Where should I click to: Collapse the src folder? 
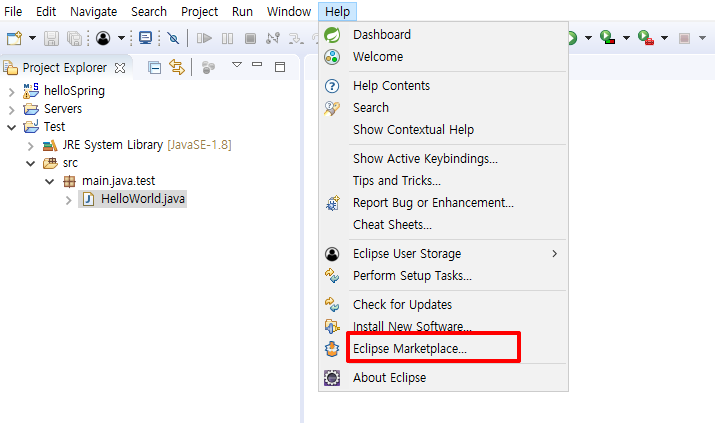pyautogui.click(x=31, y=163)
